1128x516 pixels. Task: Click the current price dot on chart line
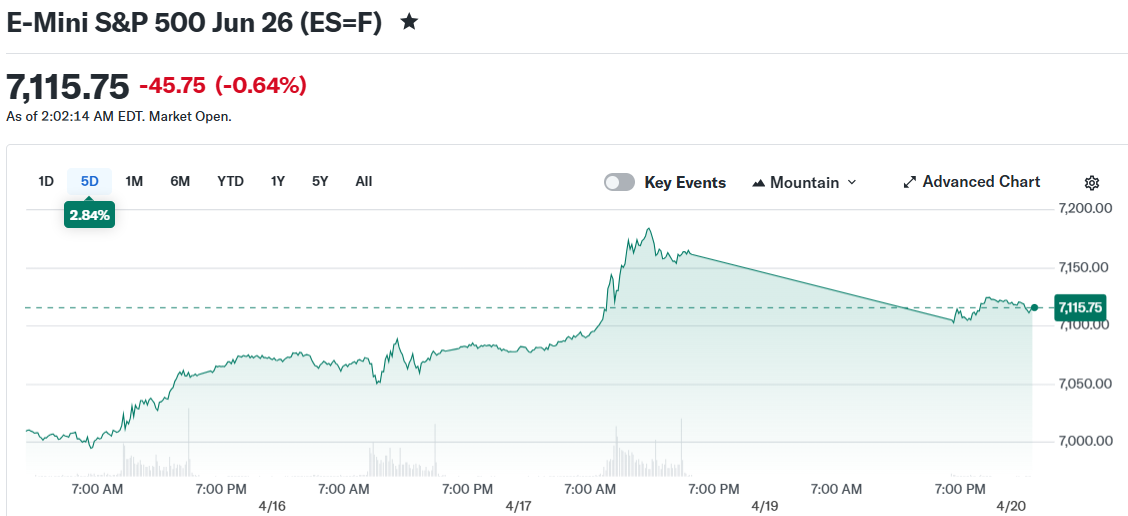pyautogui.click(x=1034, y=308)
